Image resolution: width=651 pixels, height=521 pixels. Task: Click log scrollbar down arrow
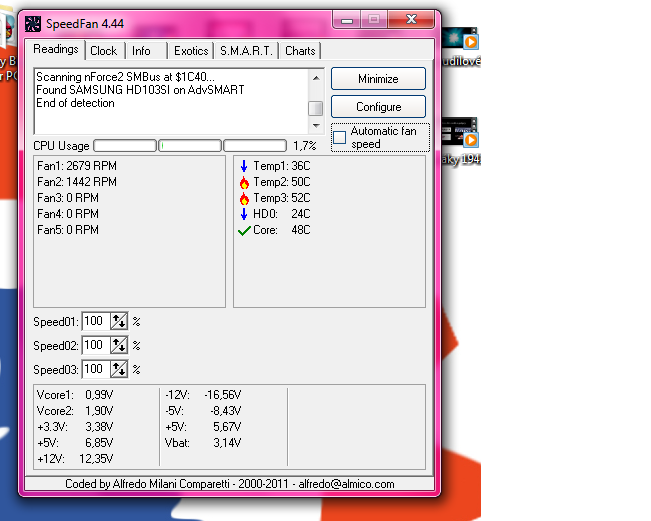pos(316,125)
